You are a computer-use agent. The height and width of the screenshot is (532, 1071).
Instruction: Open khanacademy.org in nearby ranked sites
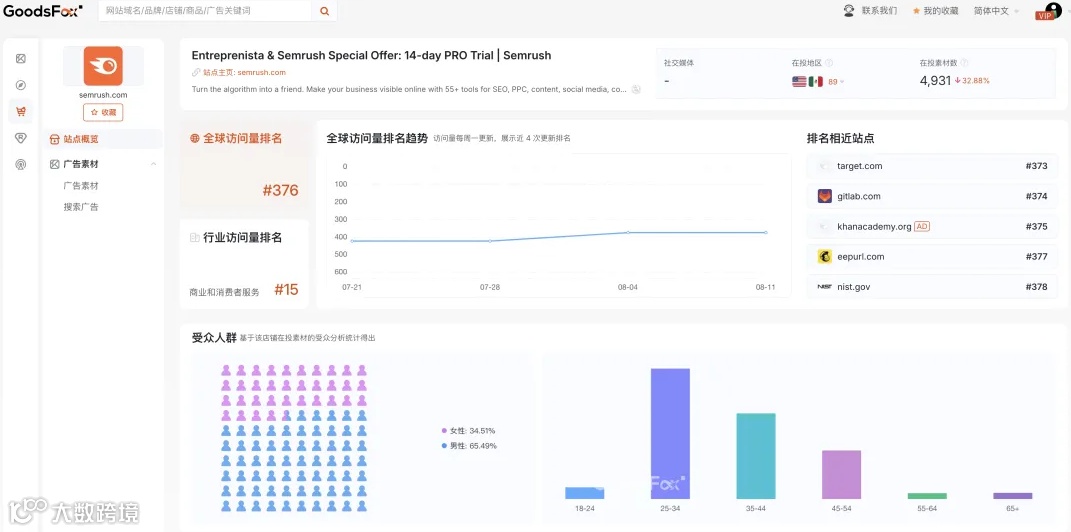tap(932, 226)
